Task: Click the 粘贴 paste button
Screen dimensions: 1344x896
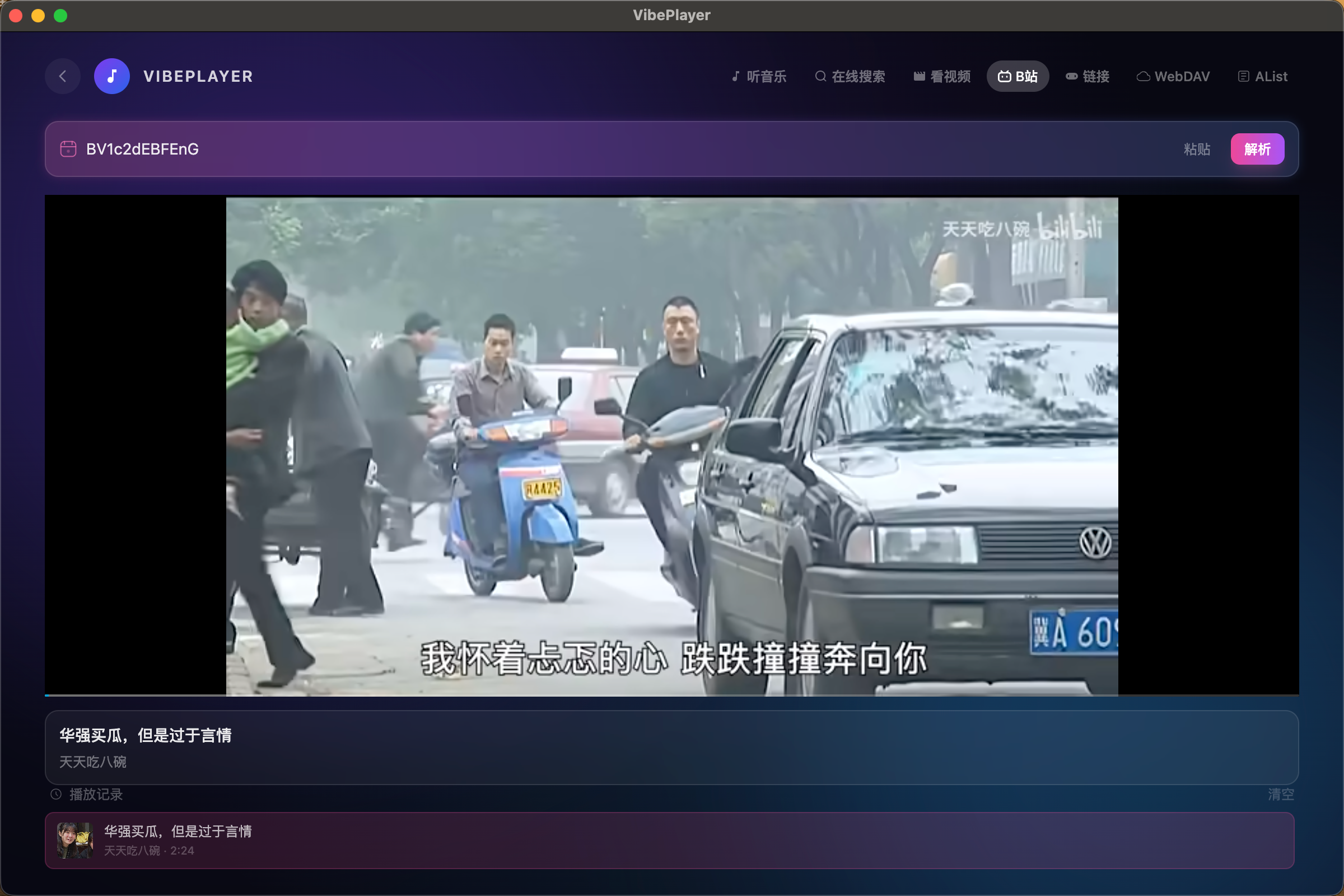Action: (1197, 149)
